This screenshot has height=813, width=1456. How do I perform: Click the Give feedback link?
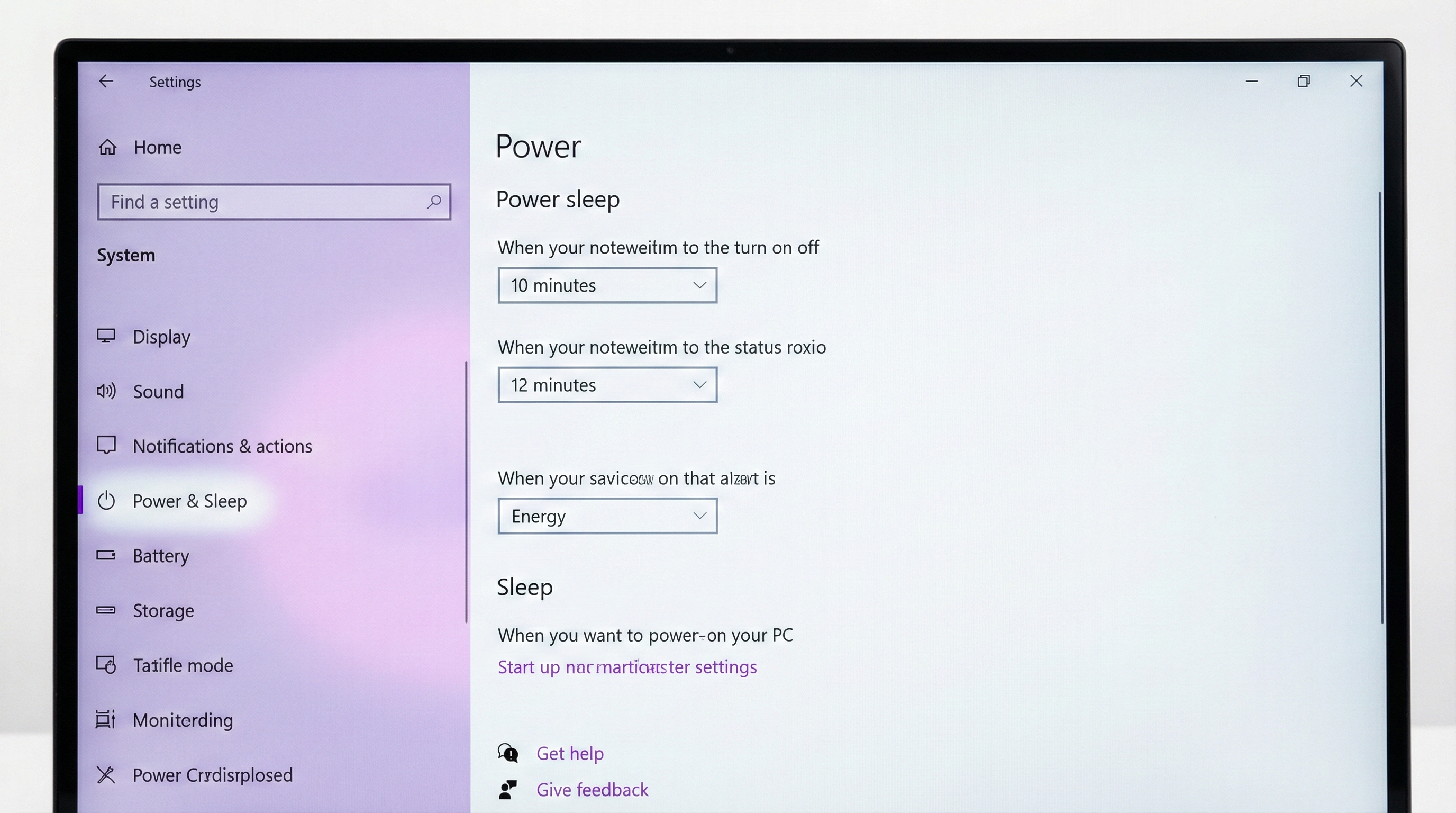pyautogui.click(x=592, y=790)
